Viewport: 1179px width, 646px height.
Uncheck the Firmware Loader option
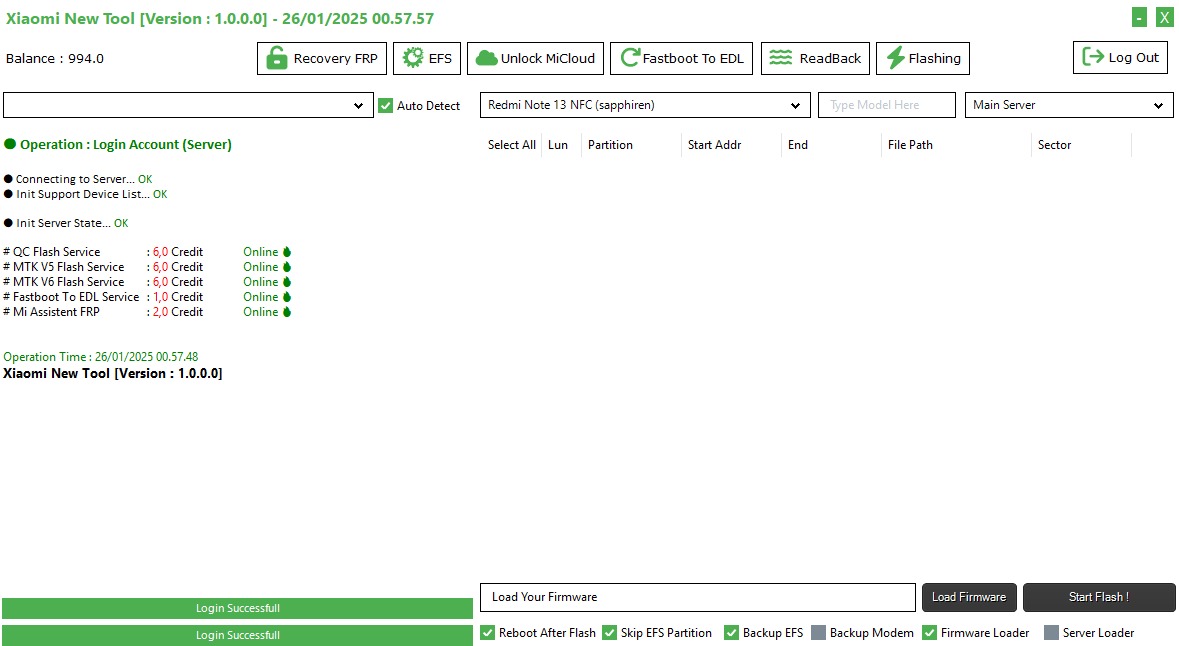[x=930, y=633]
